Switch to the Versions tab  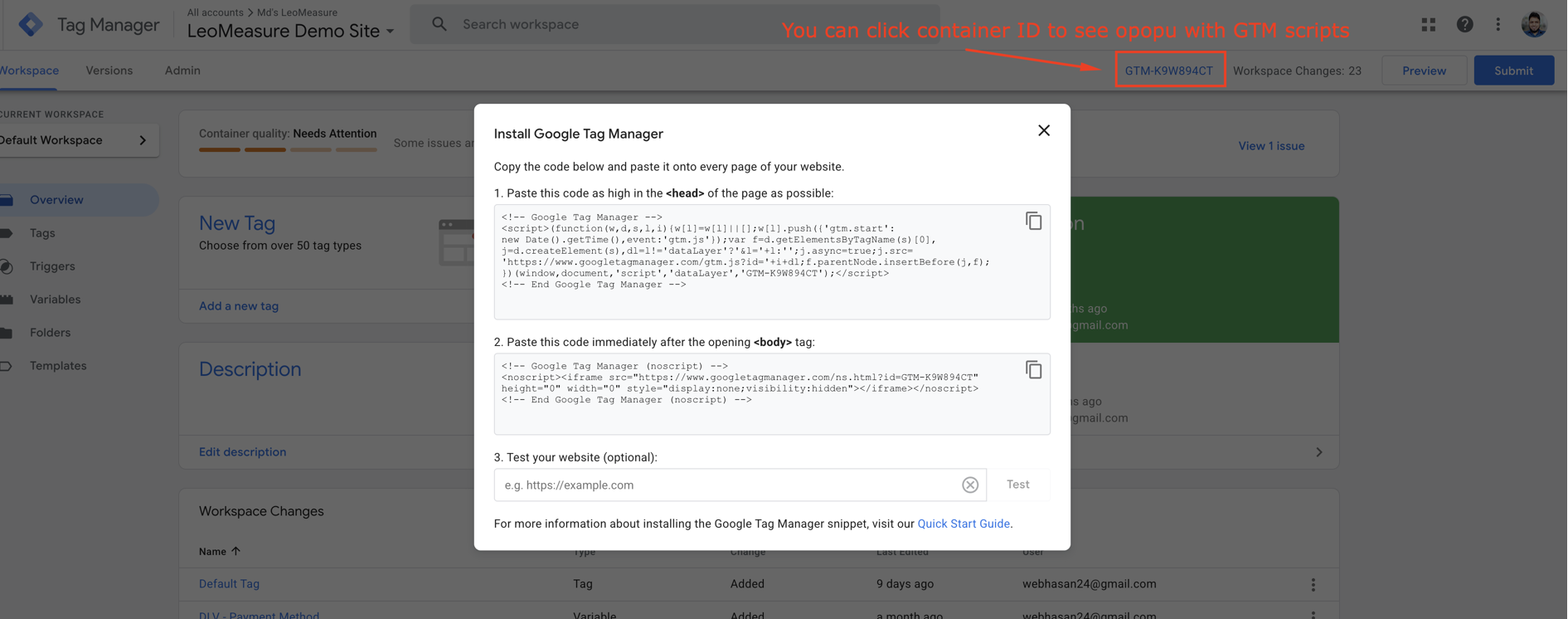click(x=109, y=71)
